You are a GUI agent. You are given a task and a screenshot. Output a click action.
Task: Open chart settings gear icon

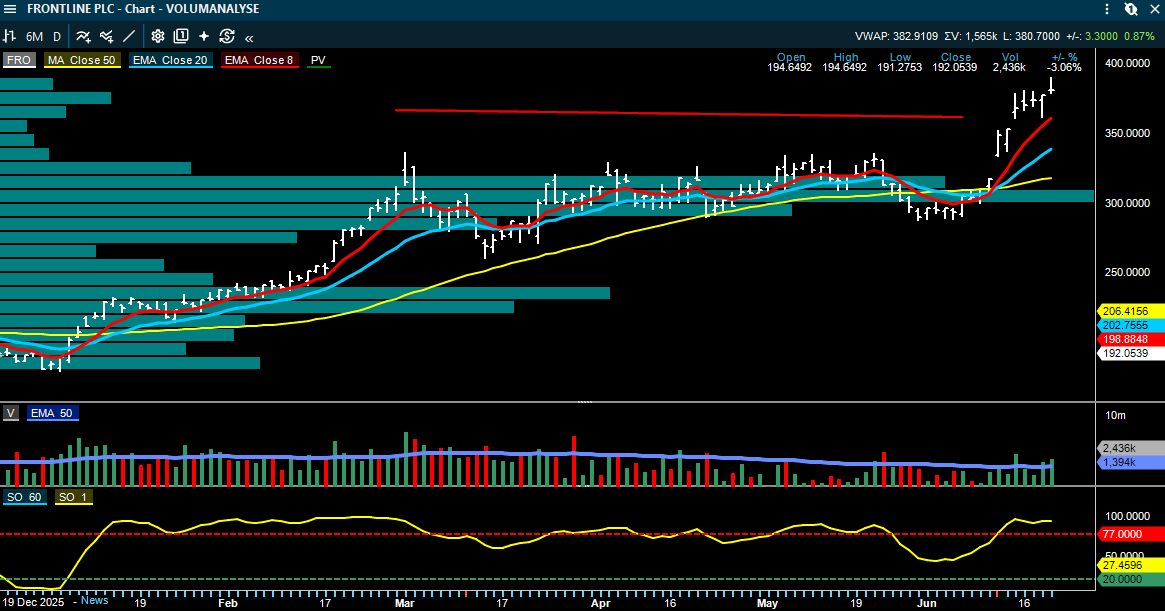tap(158, 36)
